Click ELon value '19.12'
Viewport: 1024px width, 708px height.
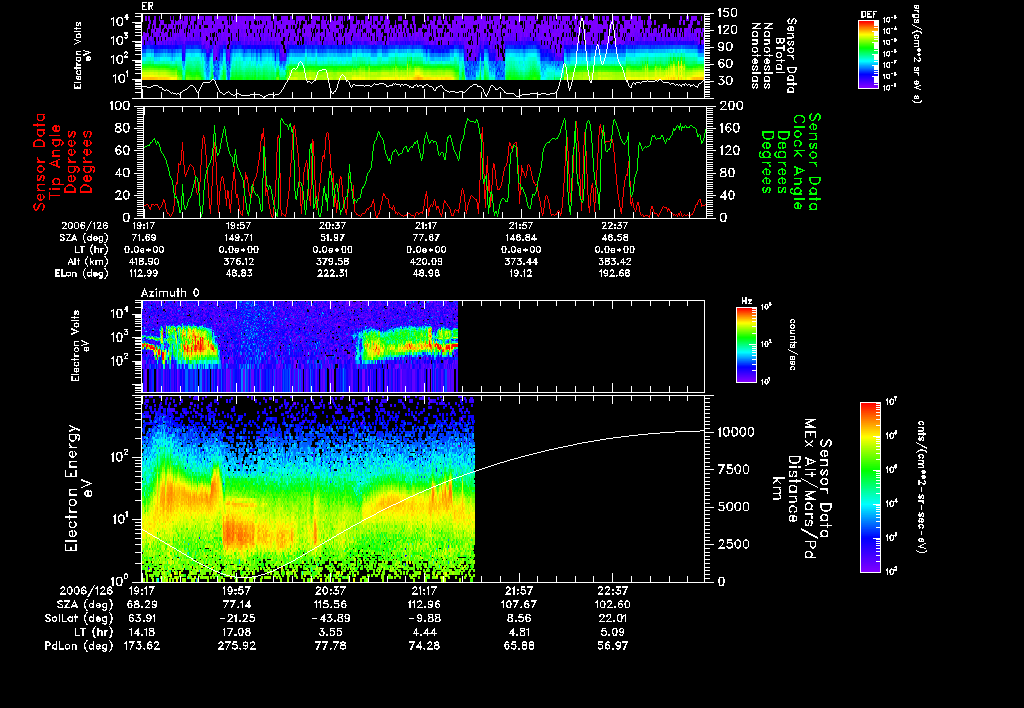(x=521, y=273)
